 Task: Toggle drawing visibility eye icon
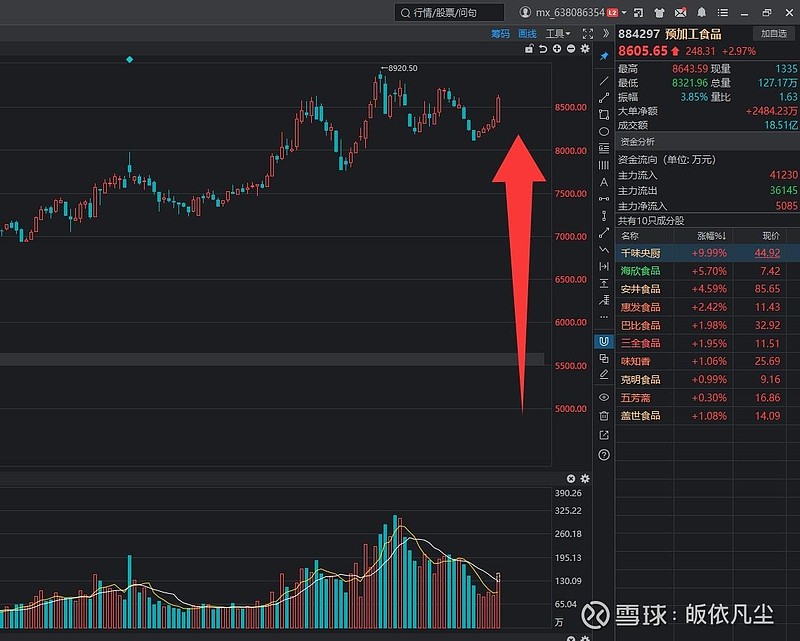click(604, 397)
